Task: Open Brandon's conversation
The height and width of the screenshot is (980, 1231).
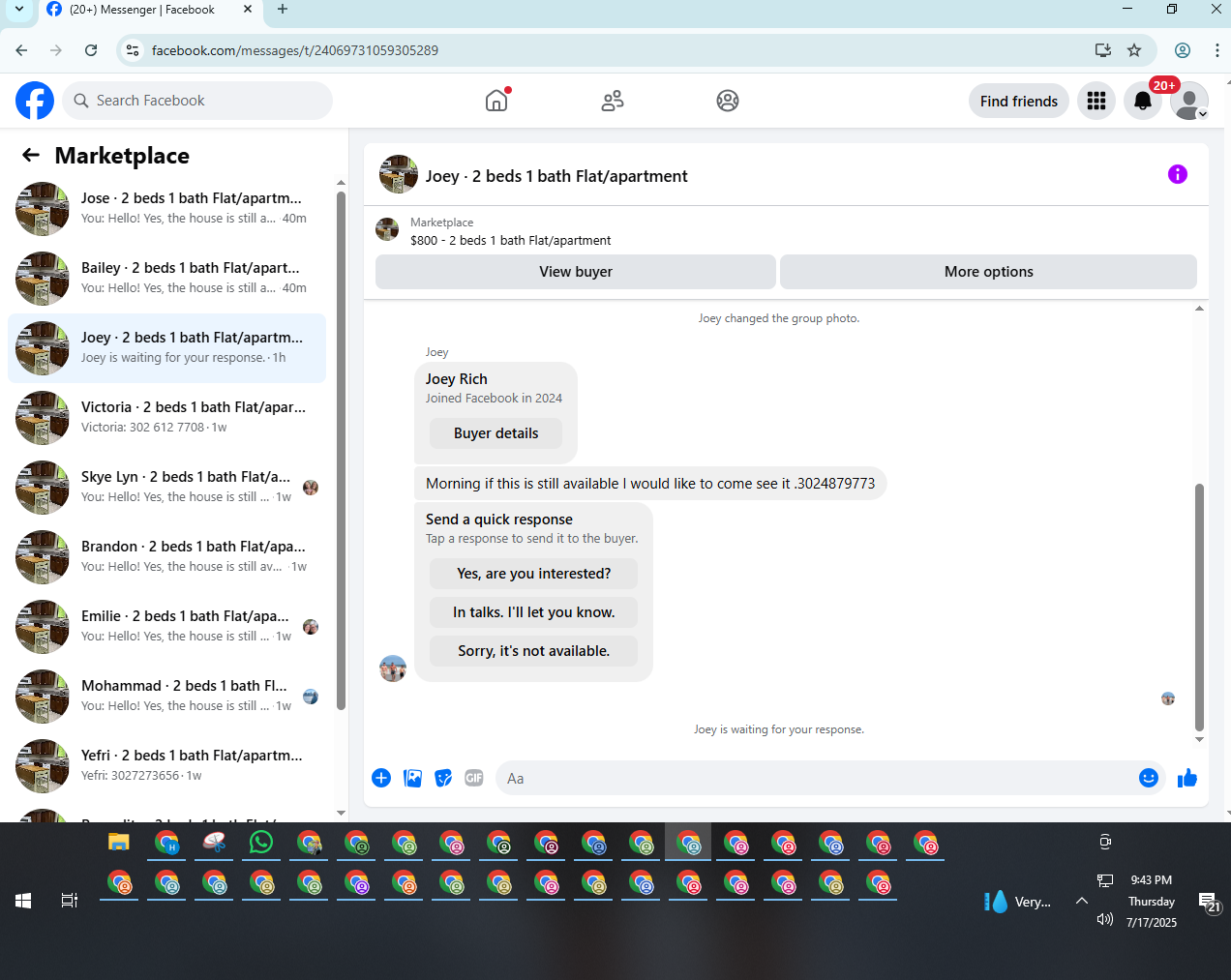Action: (x=166, y=557)
